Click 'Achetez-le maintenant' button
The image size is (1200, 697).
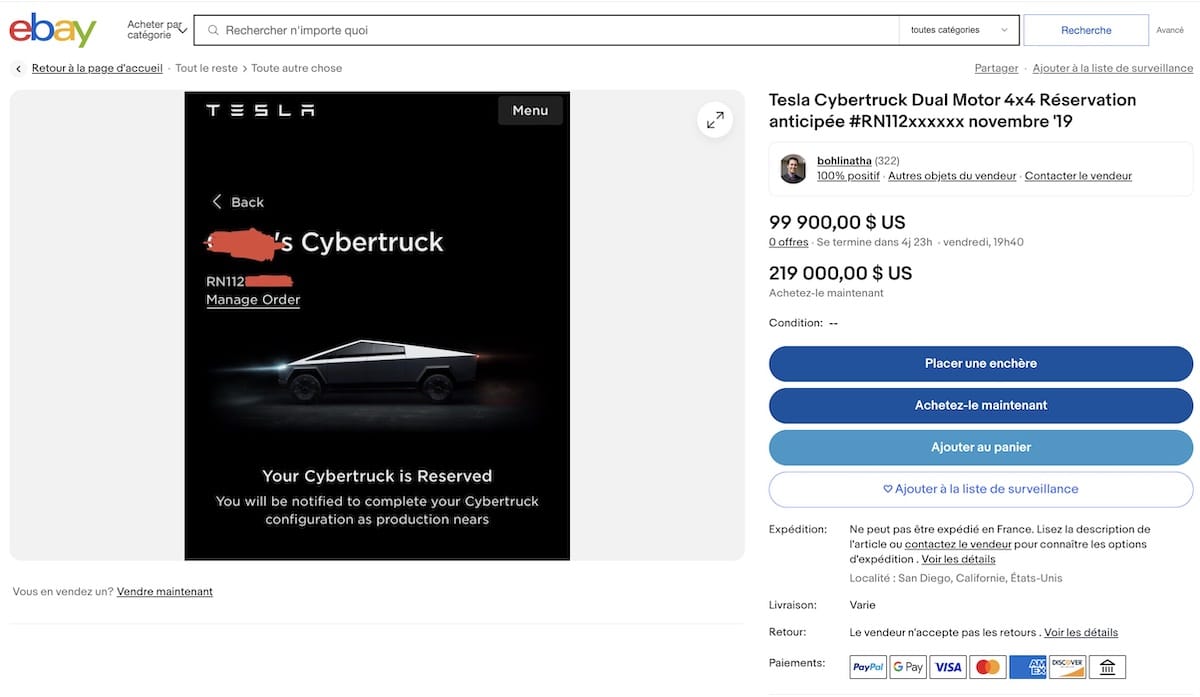(980, 406)
